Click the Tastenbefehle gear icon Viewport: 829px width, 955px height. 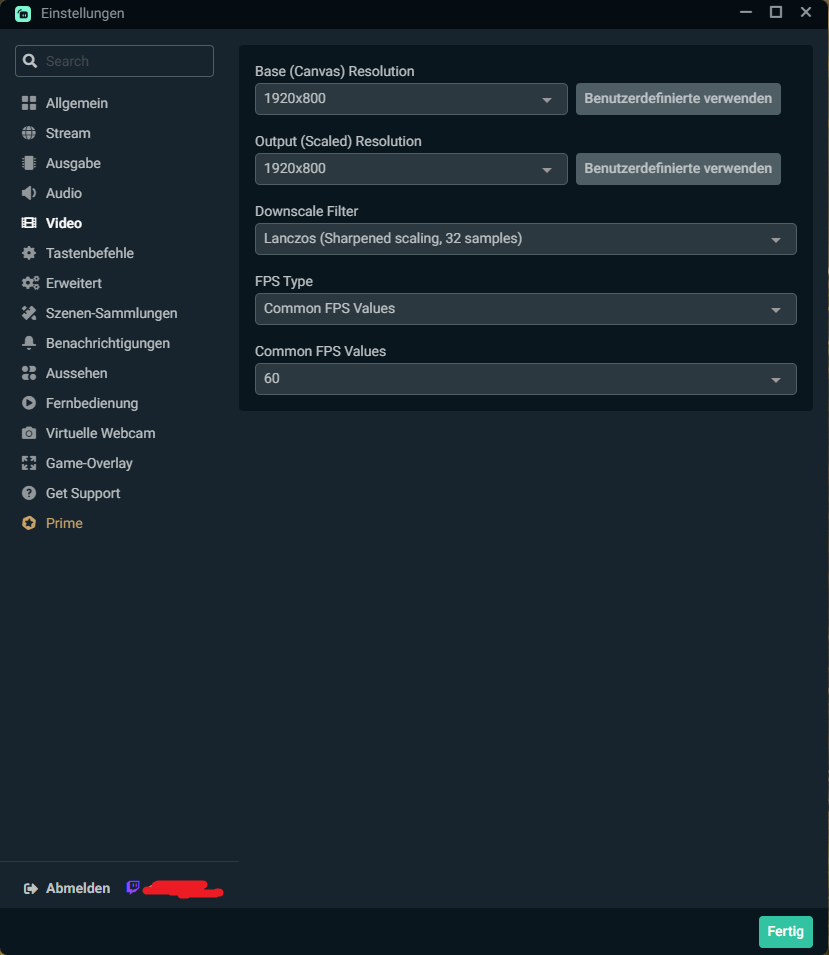coord(29,253)
